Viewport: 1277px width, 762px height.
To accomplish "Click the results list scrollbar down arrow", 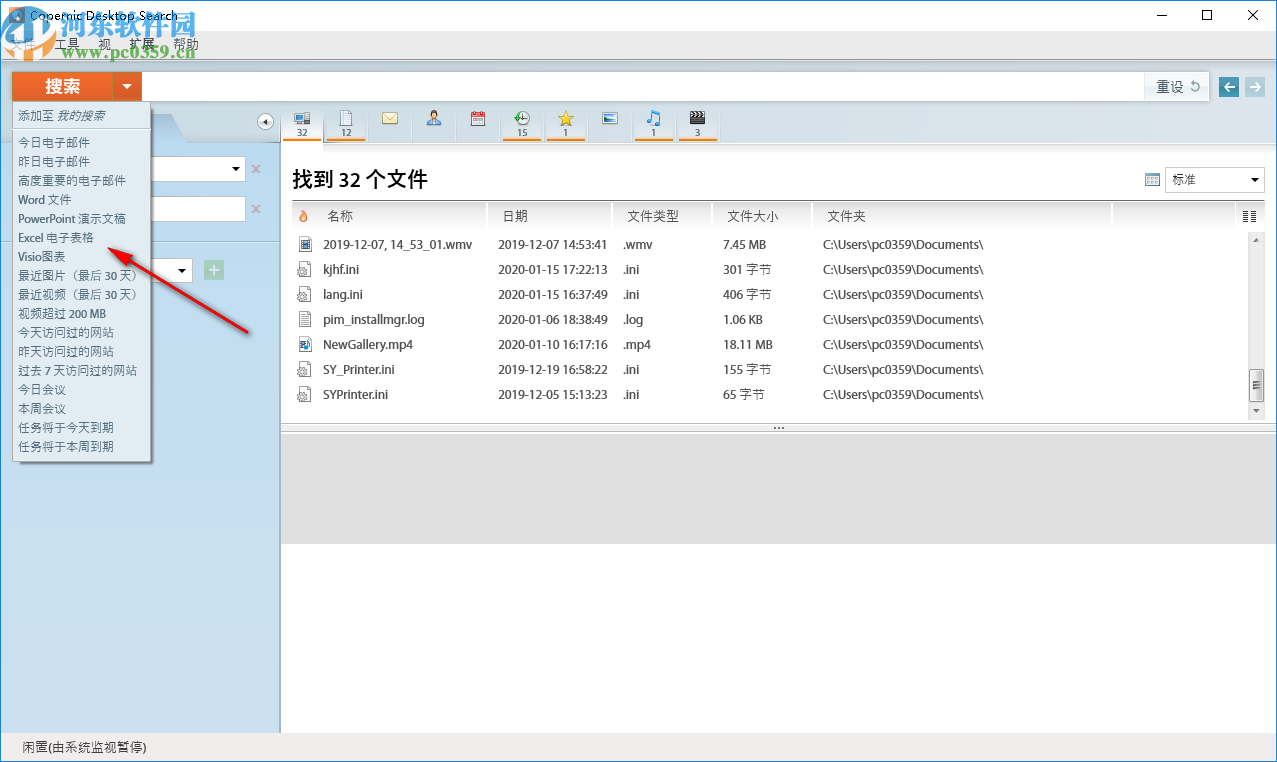I will [1256, 412].
